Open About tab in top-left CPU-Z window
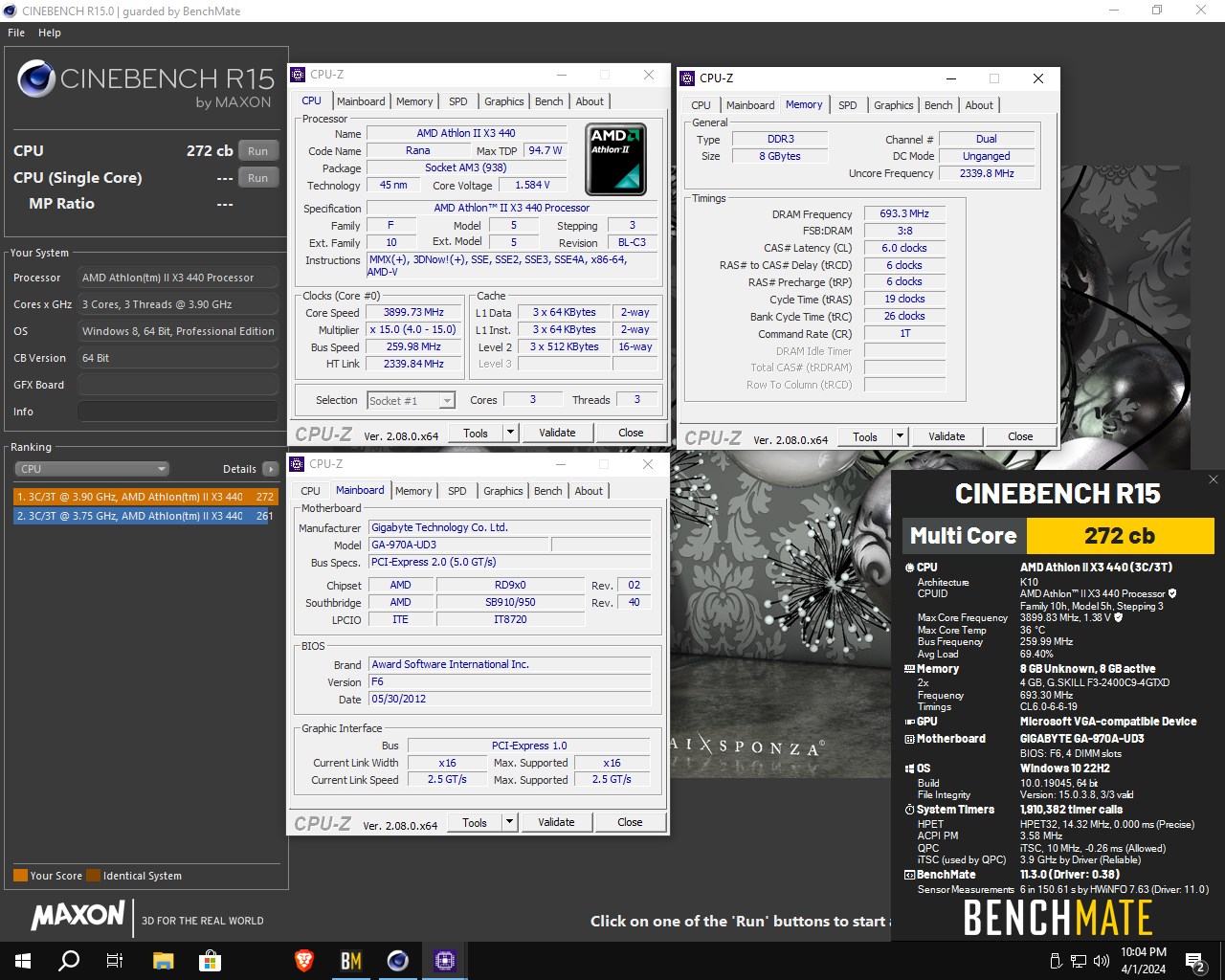Image resolution: width=1225 pixels, height=980 pixels. click(x=590, y=101)
